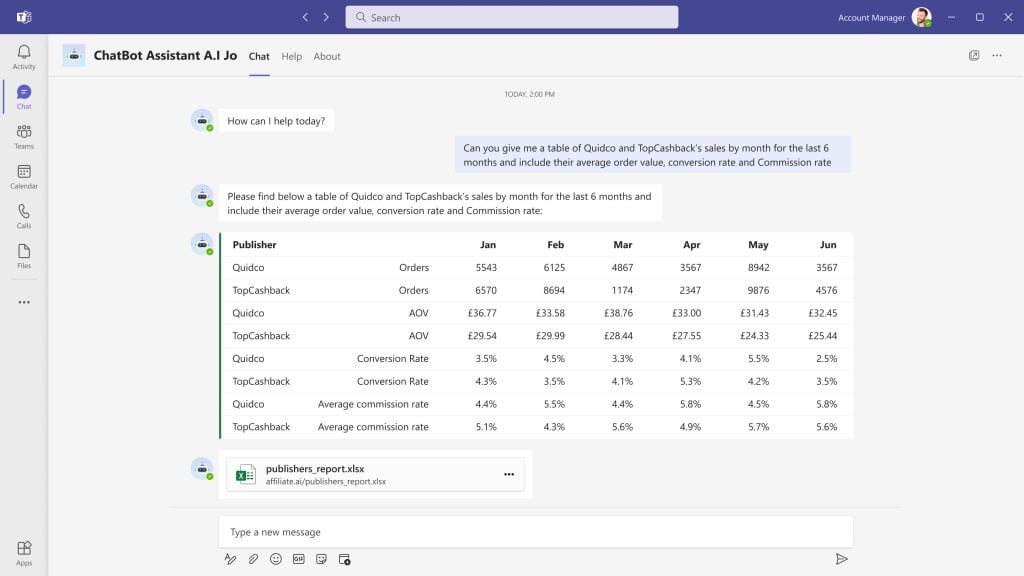The height and width of the screenshot is (576, 1024).
Task: Click the Quidco Conversion Rate May value 5.5%
Action: [758, 359]
